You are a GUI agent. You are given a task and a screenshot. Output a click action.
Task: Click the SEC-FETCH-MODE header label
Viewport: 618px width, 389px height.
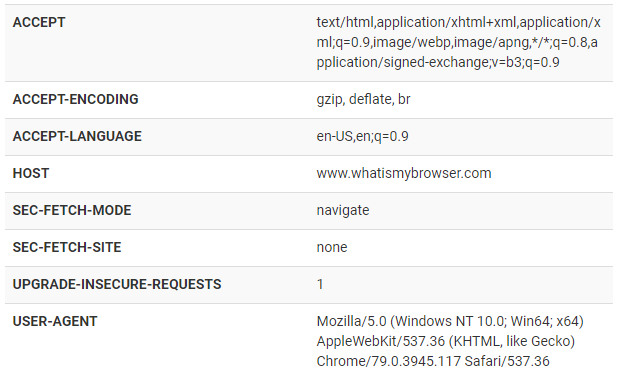pos(72,210)
